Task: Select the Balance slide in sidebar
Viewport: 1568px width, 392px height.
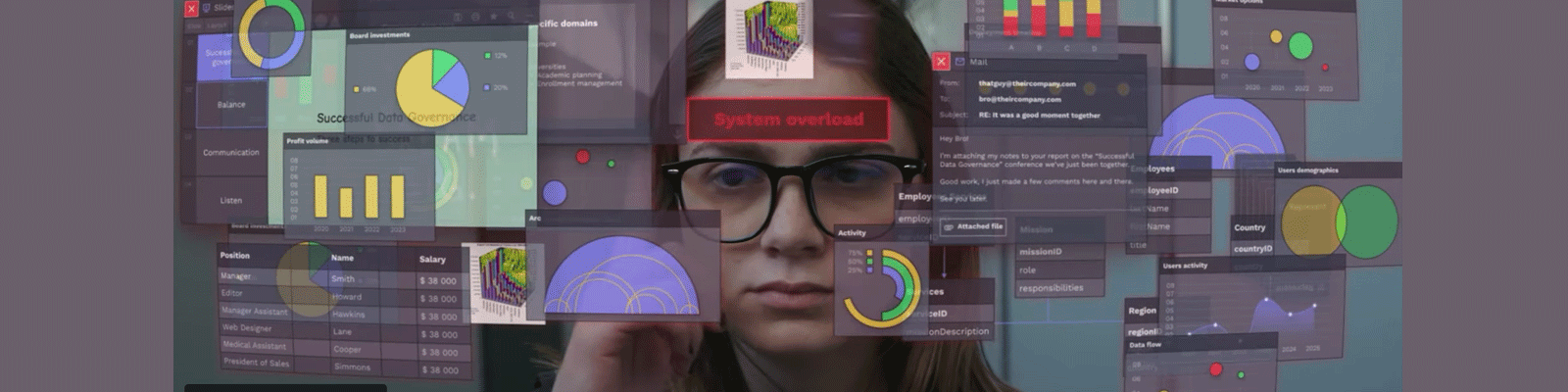Action: (x=231, y=105)
